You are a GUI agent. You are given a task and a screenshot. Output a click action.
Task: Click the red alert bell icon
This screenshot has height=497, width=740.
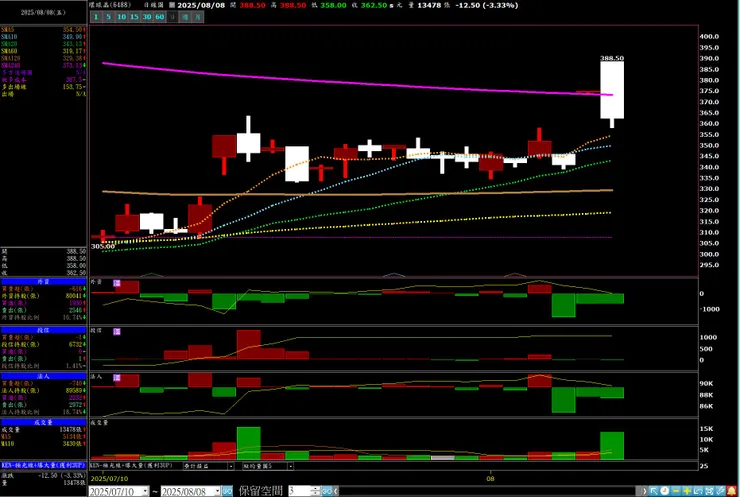[x=732, y=491]
